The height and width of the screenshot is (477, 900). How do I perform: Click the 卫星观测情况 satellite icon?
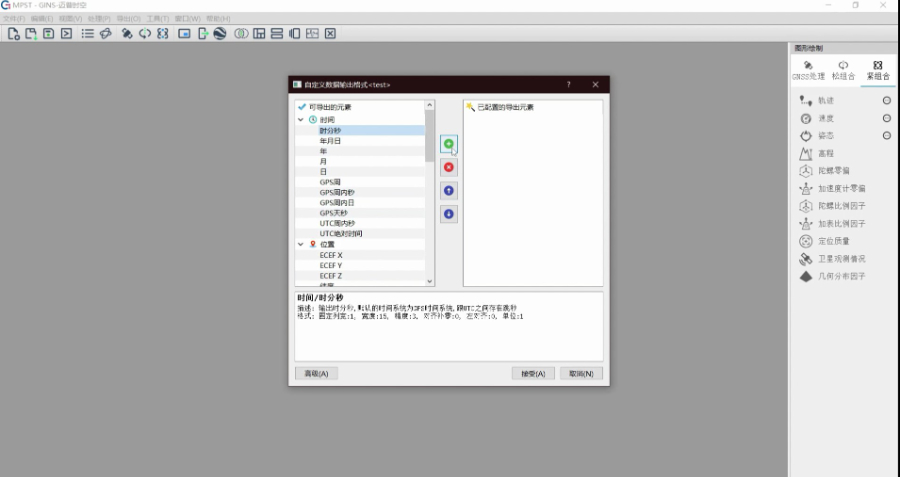pyautogui.click(x=806, y=259)
